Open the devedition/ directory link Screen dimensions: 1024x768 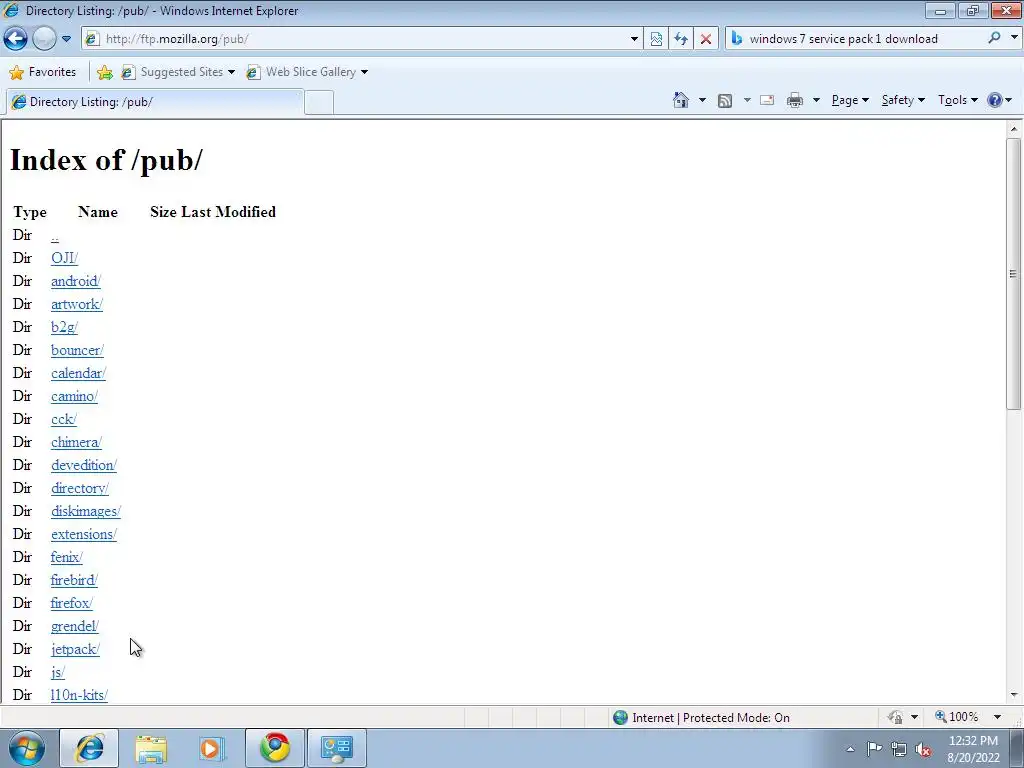point(84,465)
